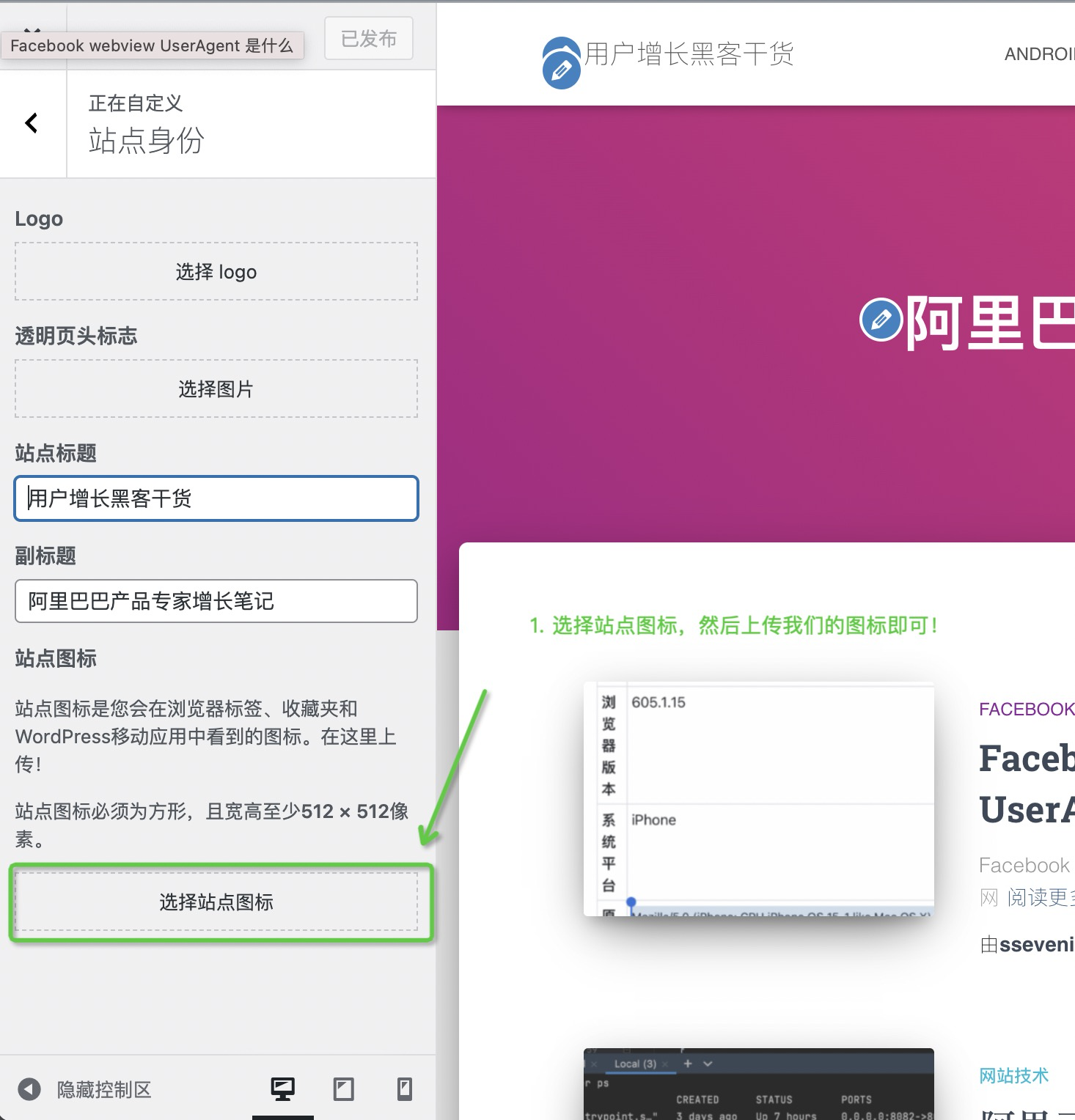Open the Facebook UserAgent post thumbnail

pyautogui.click(x=759, y=799)
